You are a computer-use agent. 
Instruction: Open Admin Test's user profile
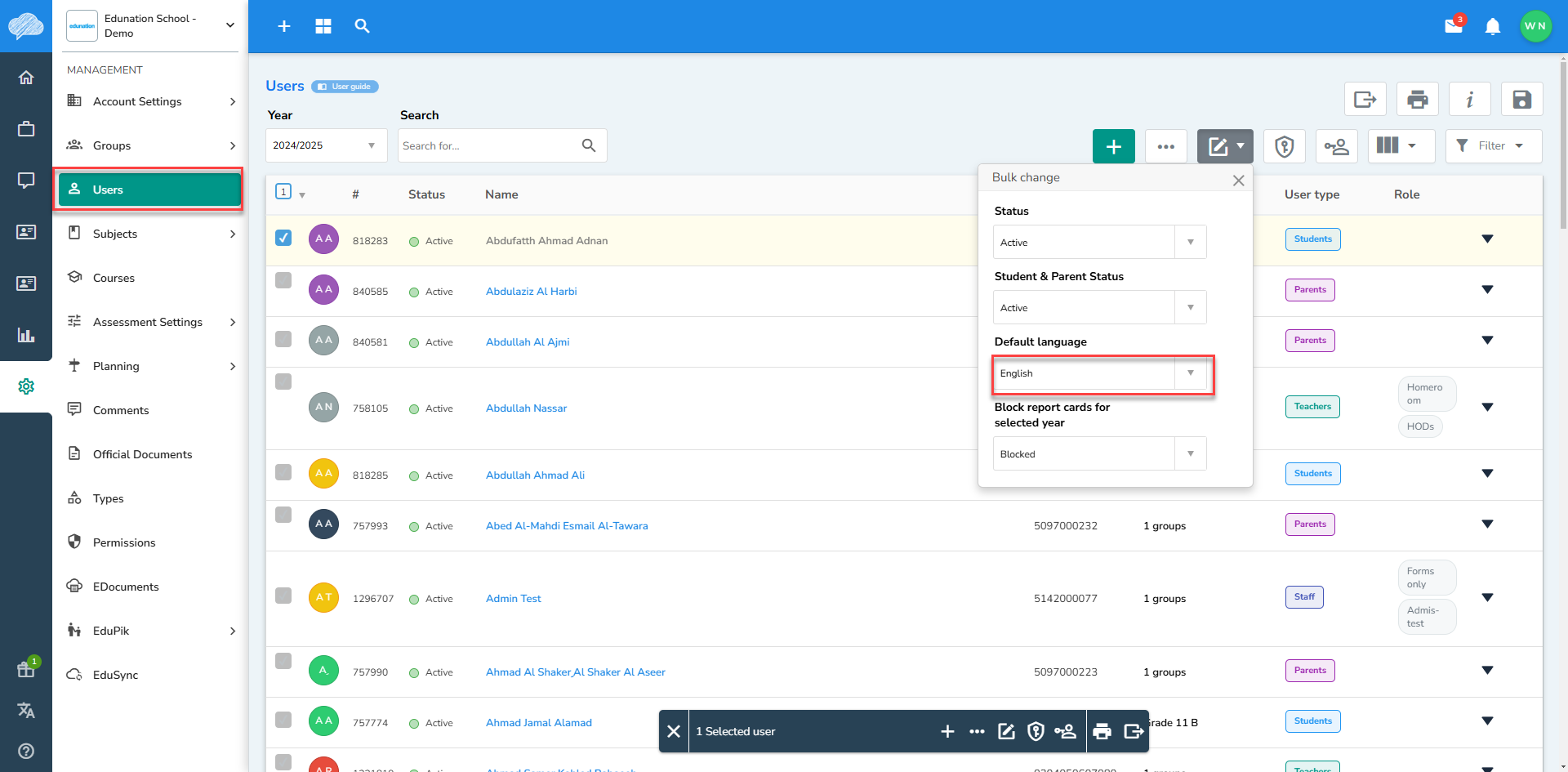tap(513, 599)
